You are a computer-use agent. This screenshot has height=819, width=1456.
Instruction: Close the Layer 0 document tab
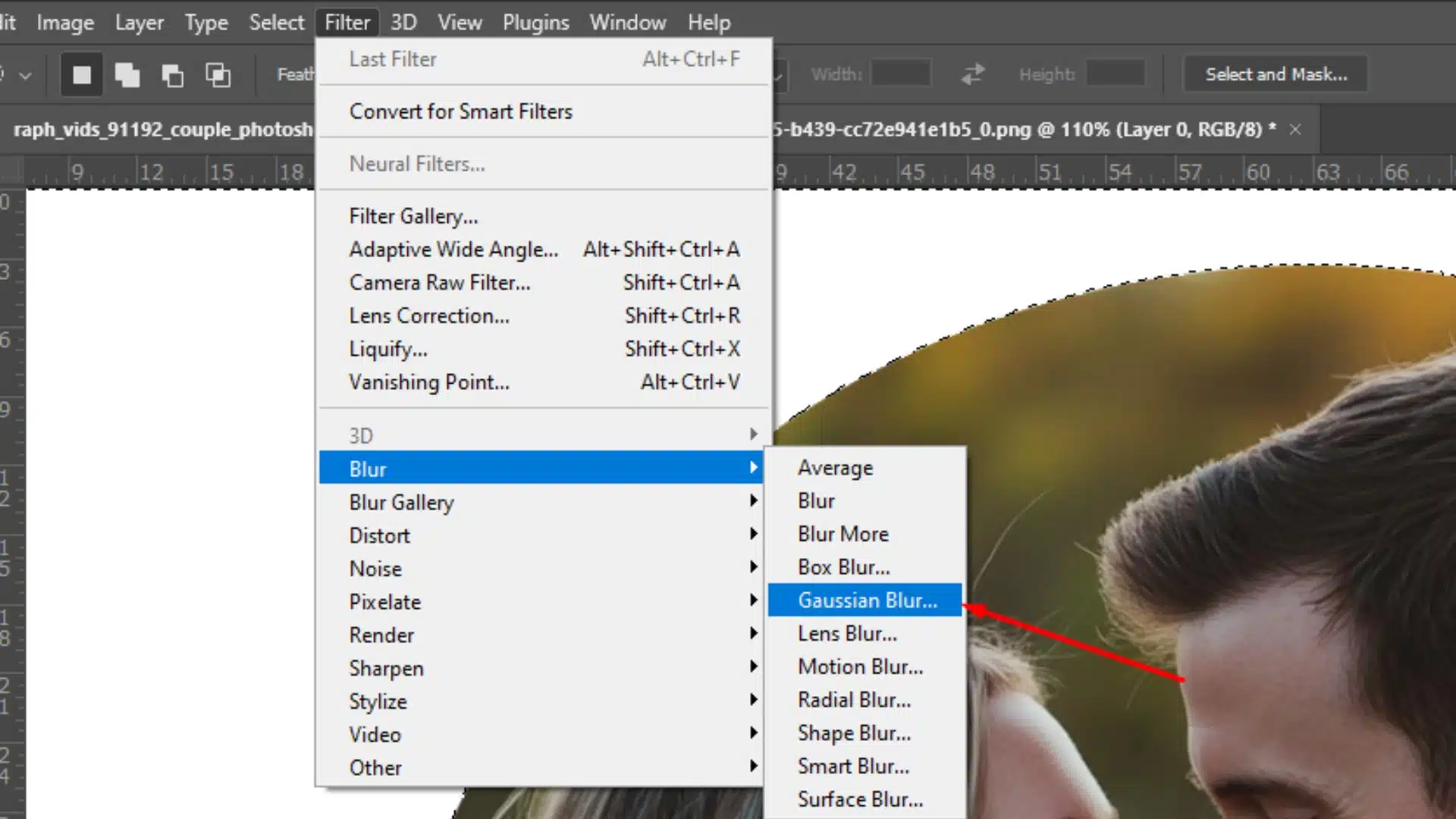tap(1295, 130)
